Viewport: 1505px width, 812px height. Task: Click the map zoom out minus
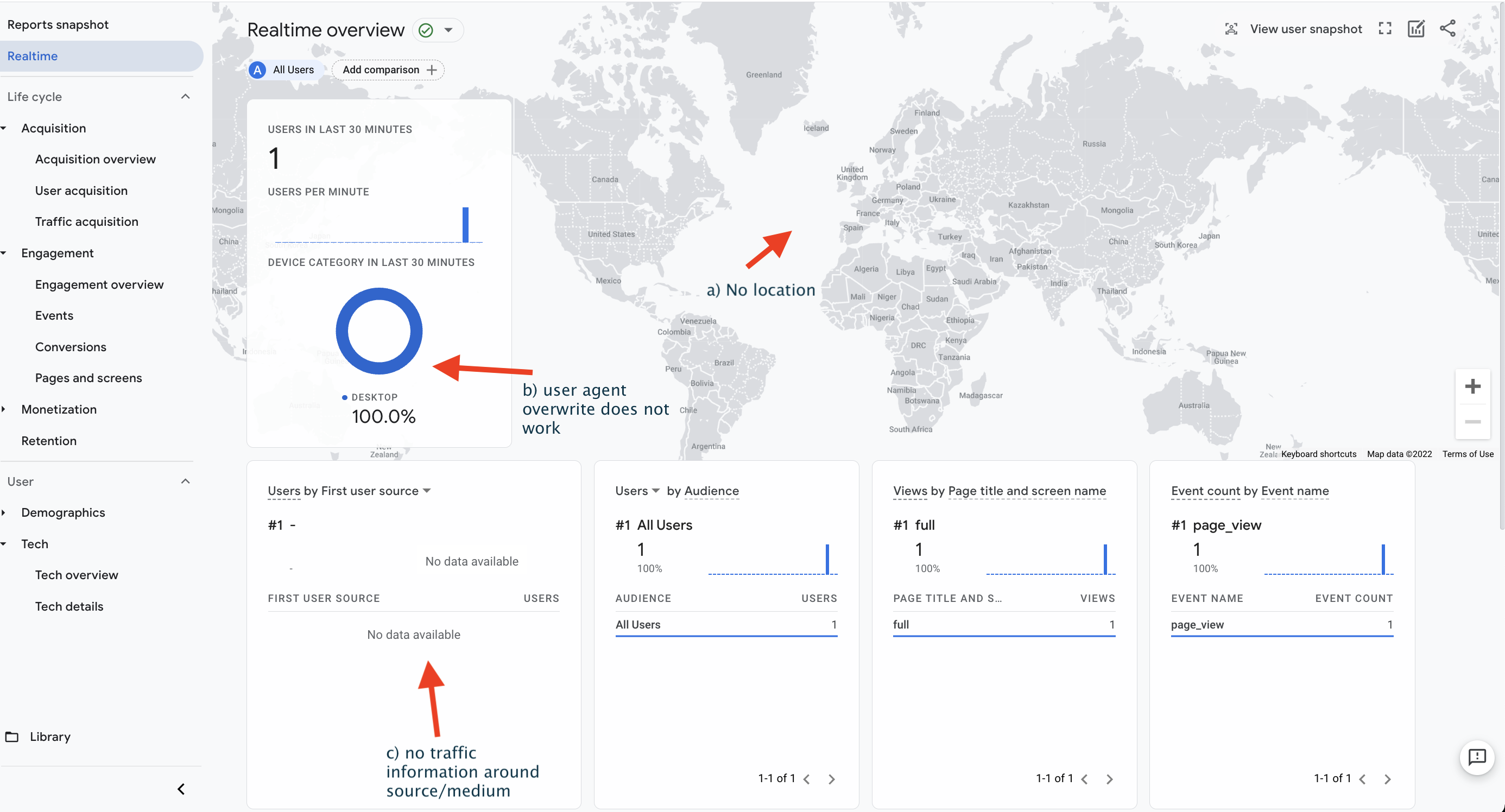coord(1472,422)
